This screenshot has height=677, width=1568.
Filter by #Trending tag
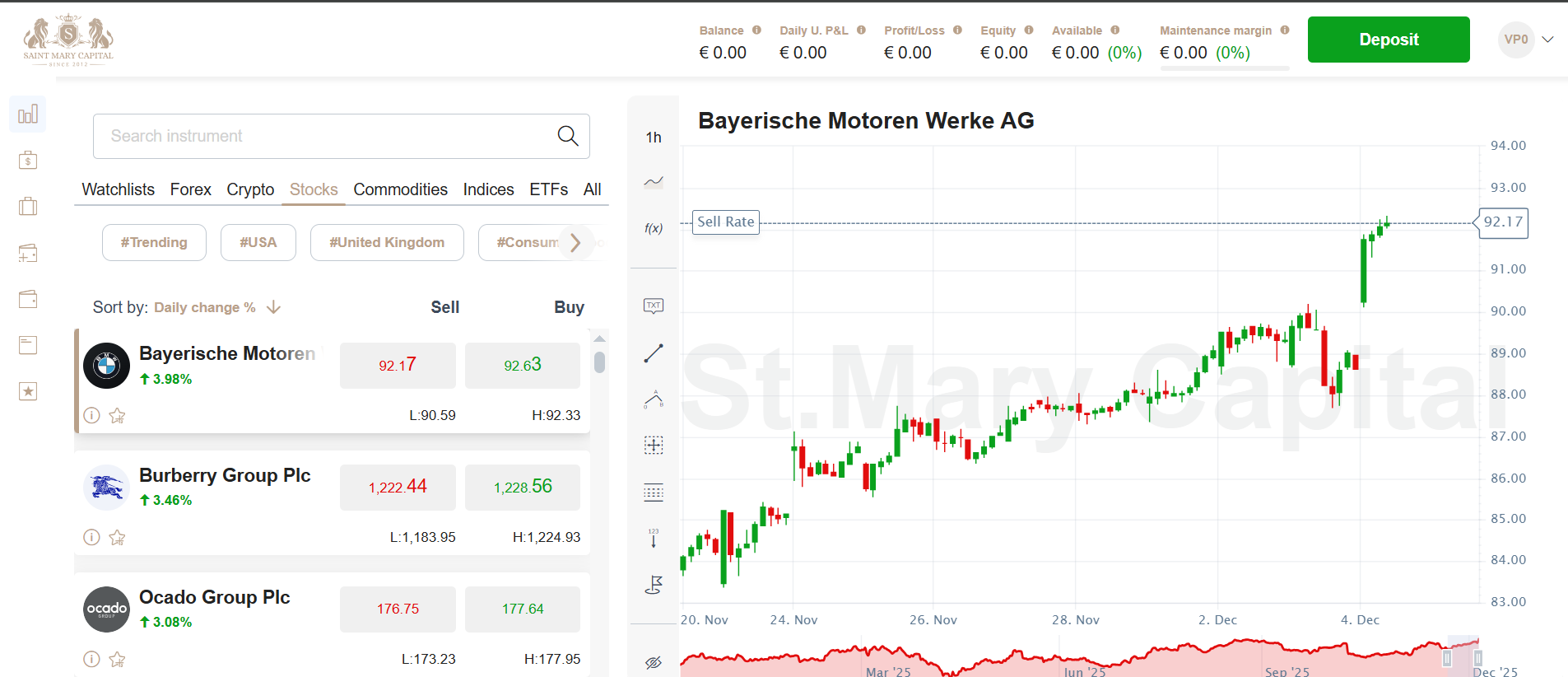(x=154, y=242)
